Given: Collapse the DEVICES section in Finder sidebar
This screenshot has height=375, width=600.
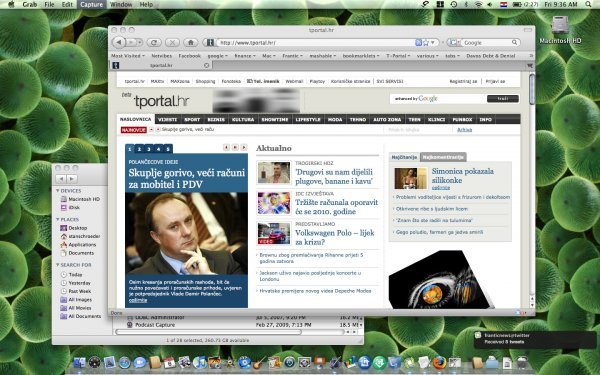Looking at the screenshot, I should tap(58, 191).
